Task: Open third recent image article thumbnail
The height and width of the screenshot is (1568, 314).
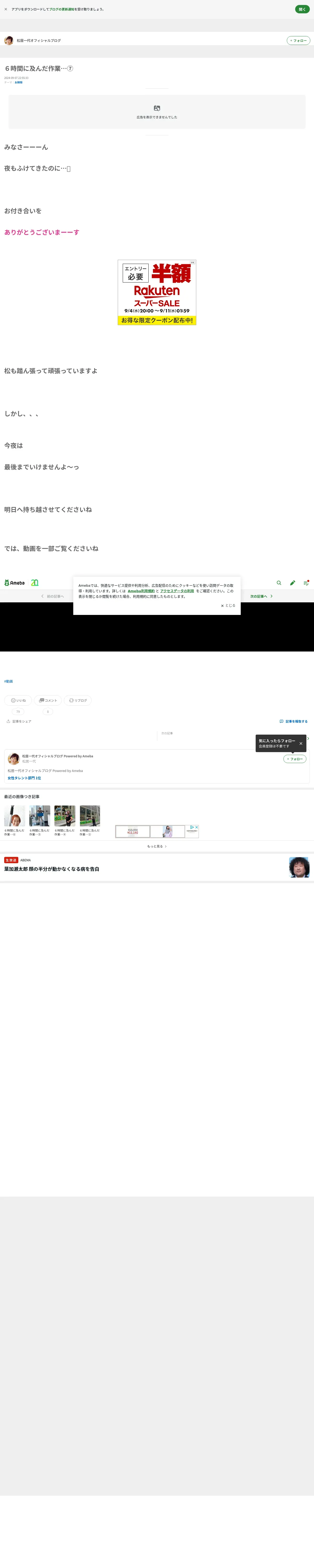Action: tap(65, 816)
